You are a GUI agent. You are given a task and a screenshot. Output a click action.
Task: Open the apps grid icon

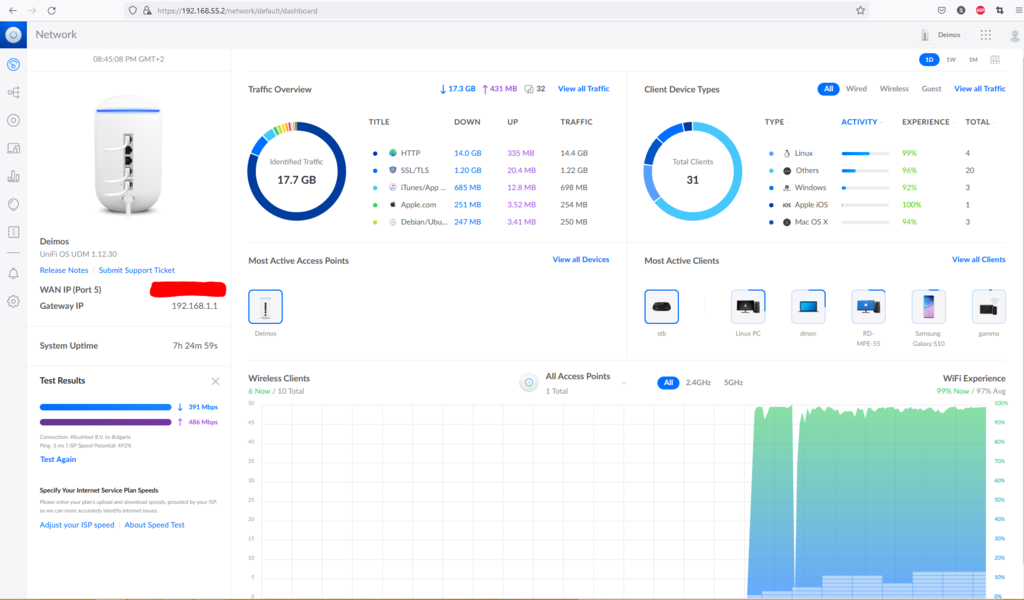click(x=986, y=35)
